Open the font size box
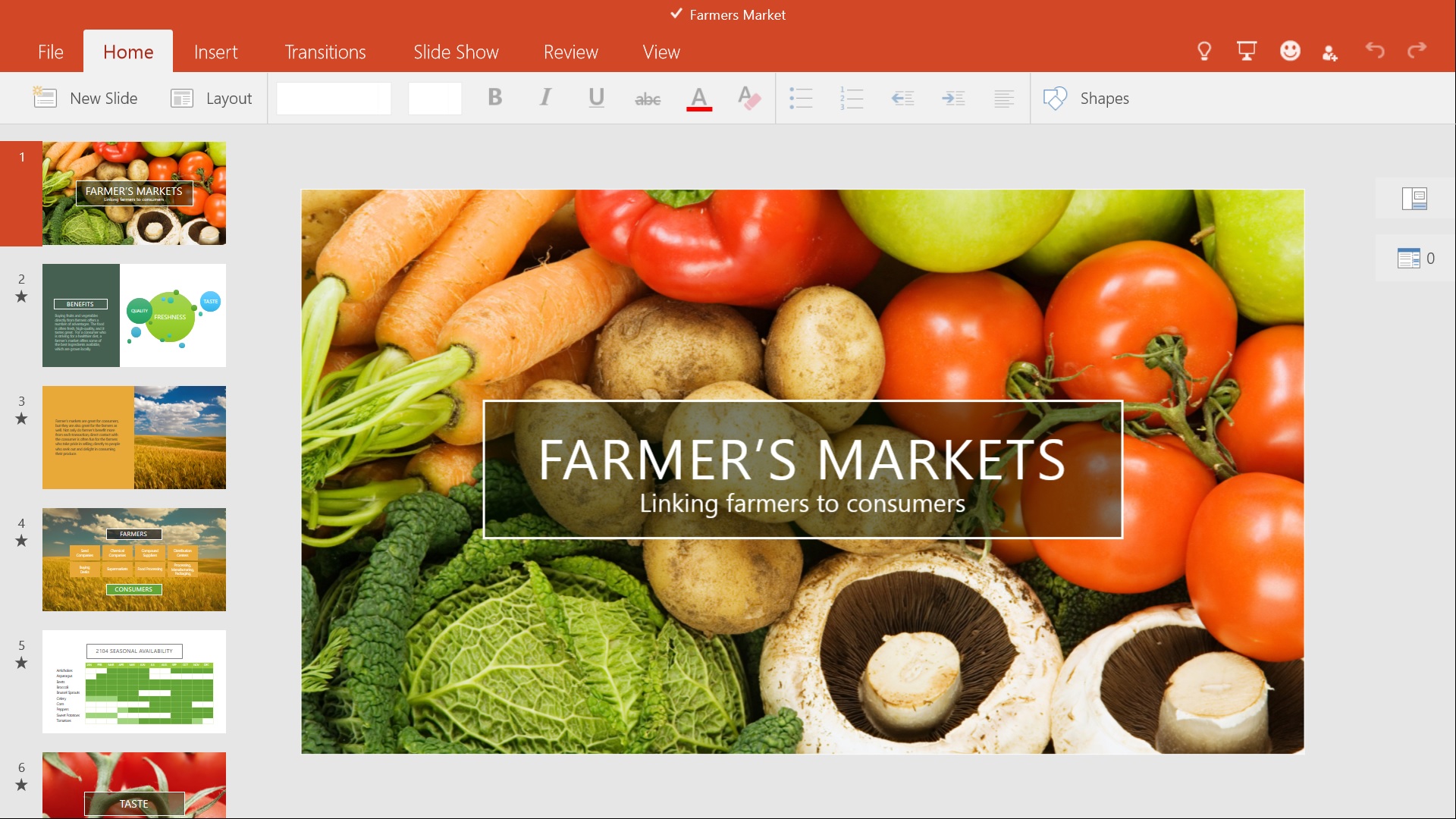The width and height of the screenshot is (1456, 819). pyautogui.click(x=435, y=99)
